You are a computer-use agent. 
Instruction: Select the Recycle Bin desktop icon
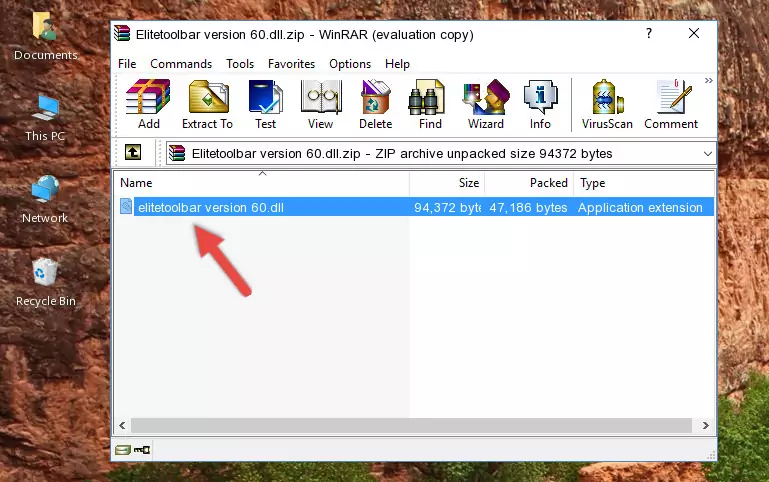pos(45,282)
